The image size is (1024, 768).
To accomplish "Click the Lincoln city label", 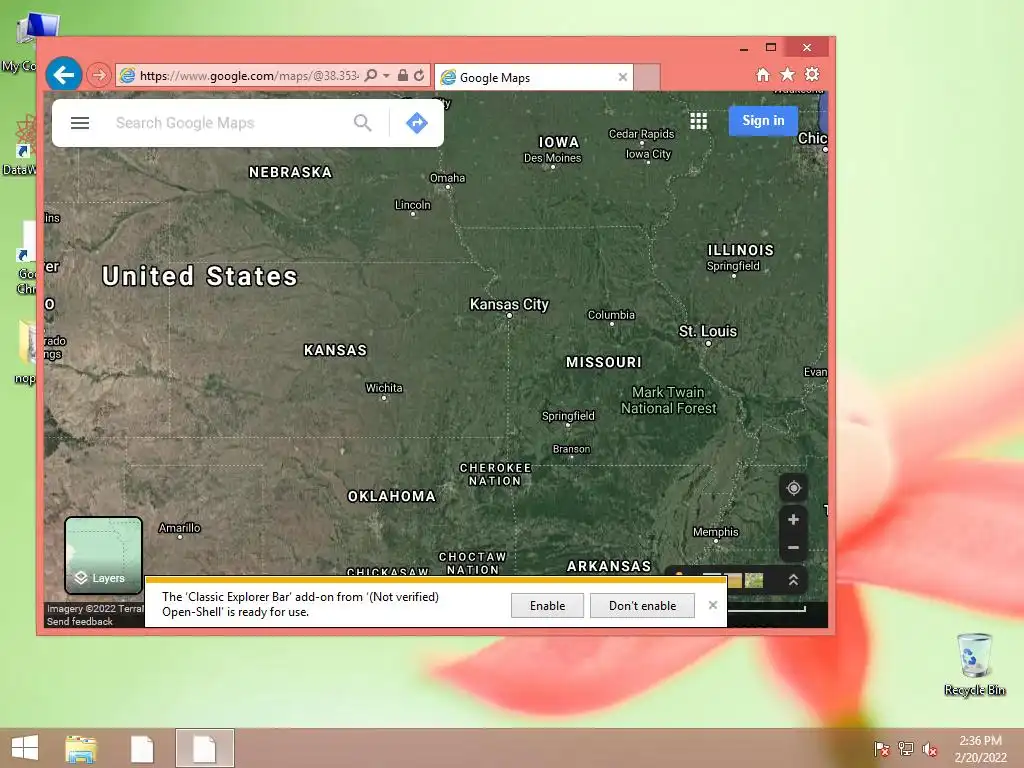I will pyautogui.click(x=413, y=204).
